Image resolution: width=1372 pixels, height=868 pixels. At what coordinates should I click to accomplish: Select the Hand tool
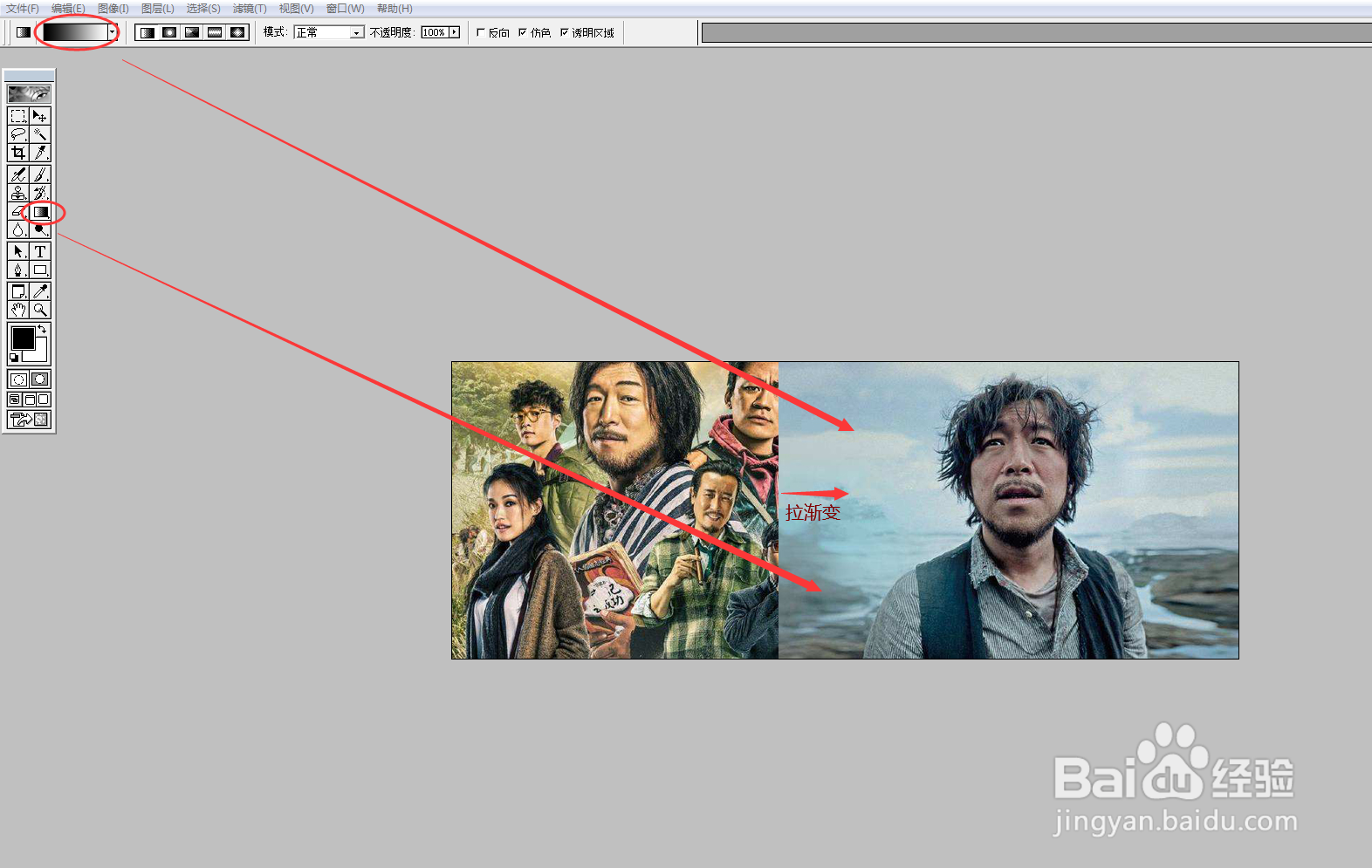click(18, 310)
